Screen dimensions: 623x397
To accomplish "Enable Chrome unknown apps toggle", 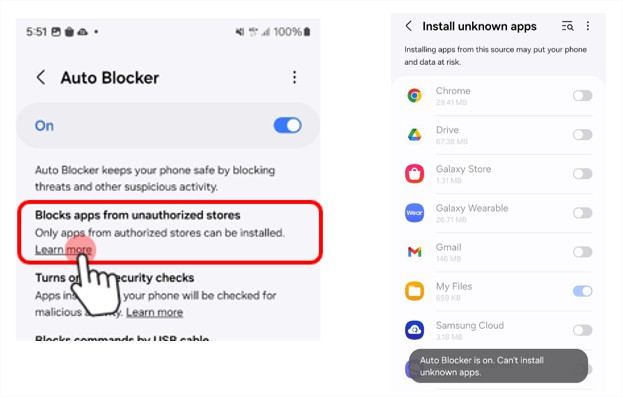I will click(582, 95).
